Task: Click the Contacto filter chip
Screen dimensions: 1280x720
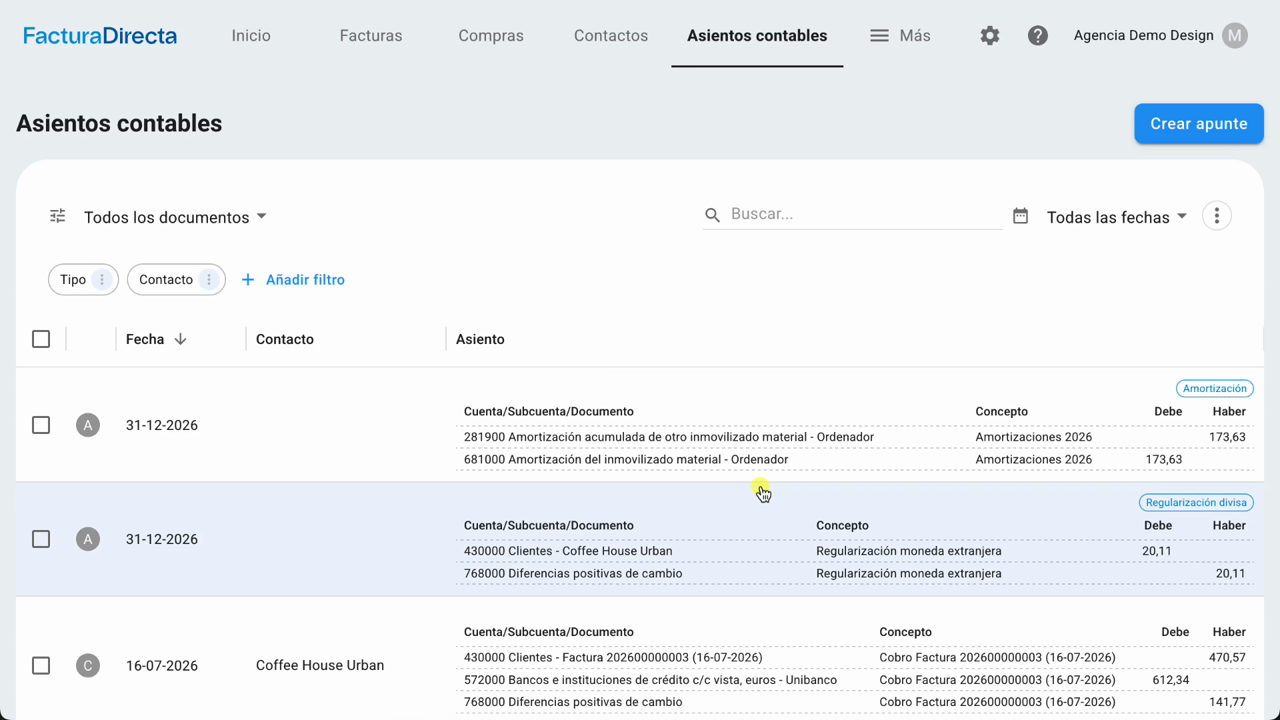Action: (176, 280)
